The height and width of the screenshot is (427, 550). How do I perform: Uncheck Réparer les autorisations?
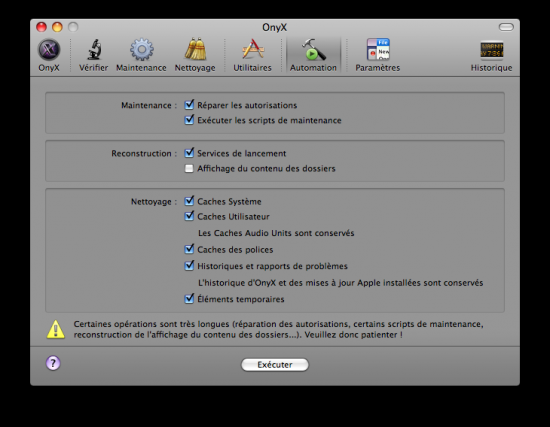point(189,105)
